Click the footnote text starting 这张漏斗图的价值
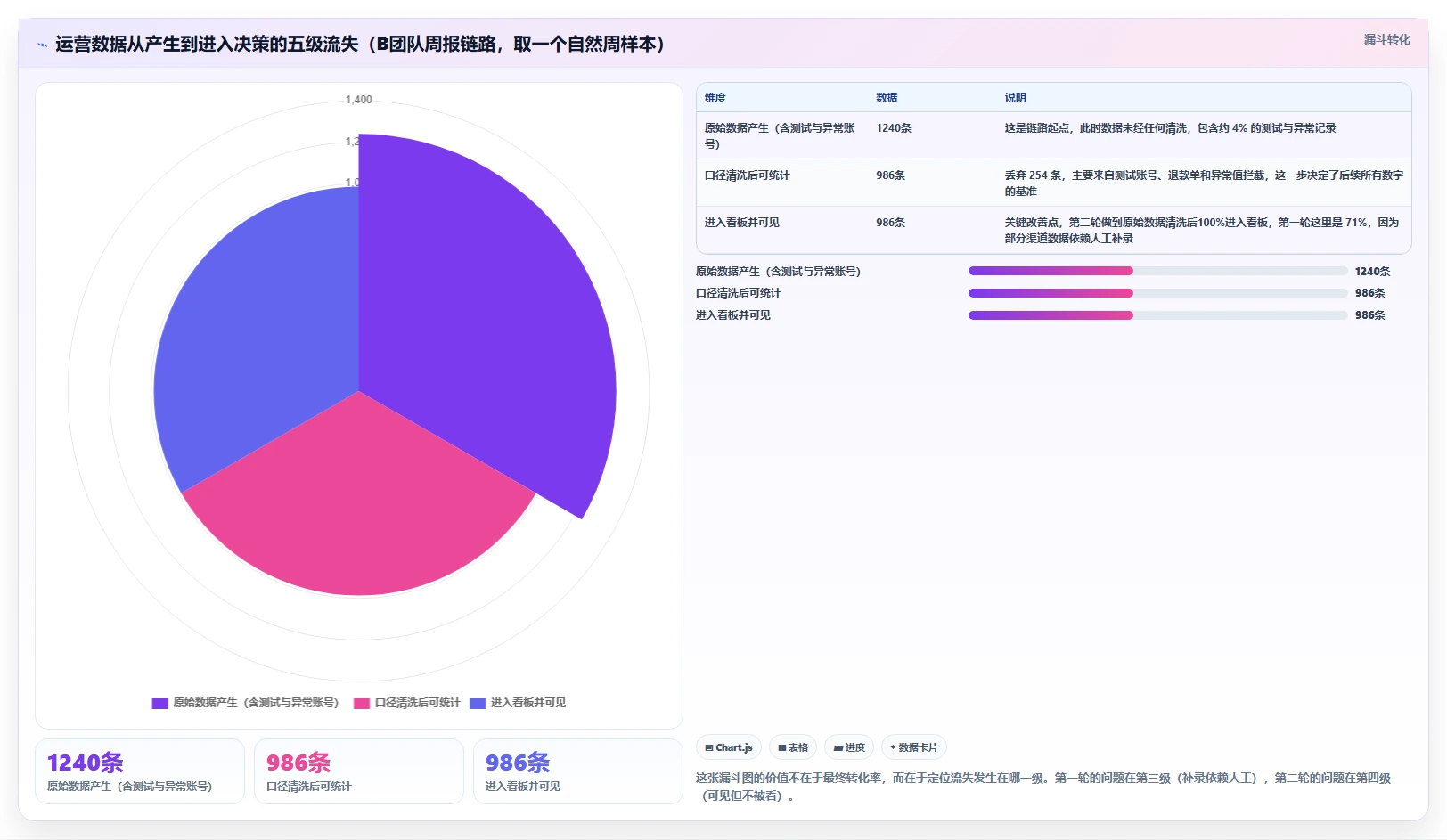This screenshot has height=840, width=1447. click(x=1043, y=787)
